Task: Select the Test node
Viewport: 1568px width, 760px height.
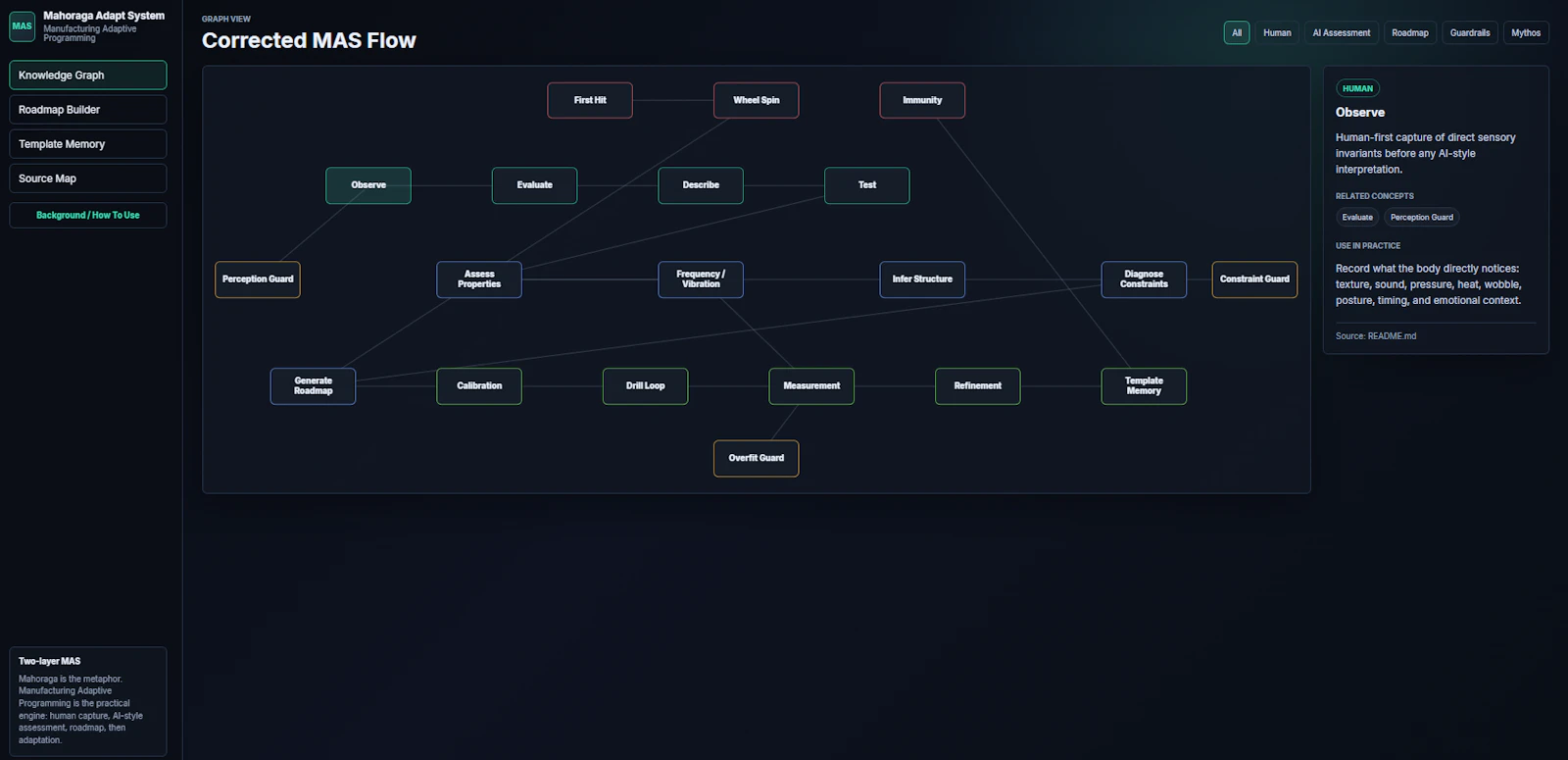Action: tap(867, 185)
